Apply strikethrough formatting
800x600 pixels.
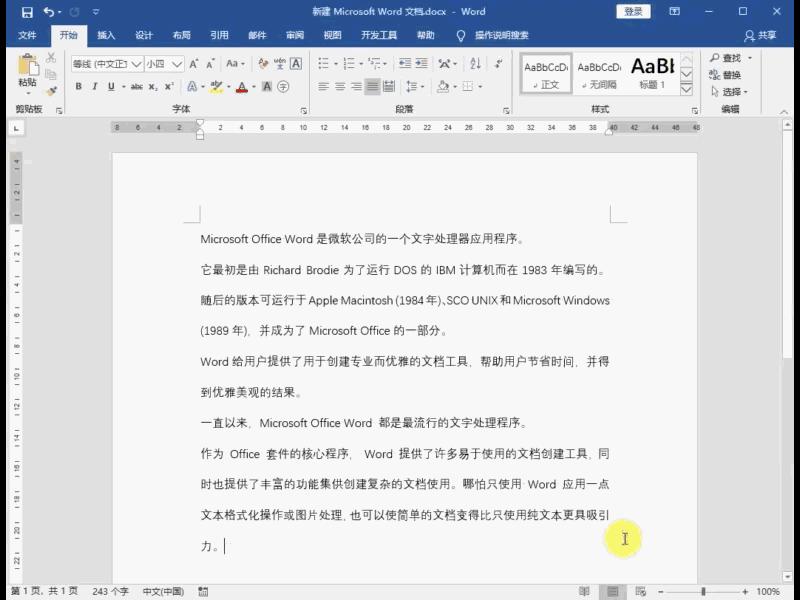point(136,85)
